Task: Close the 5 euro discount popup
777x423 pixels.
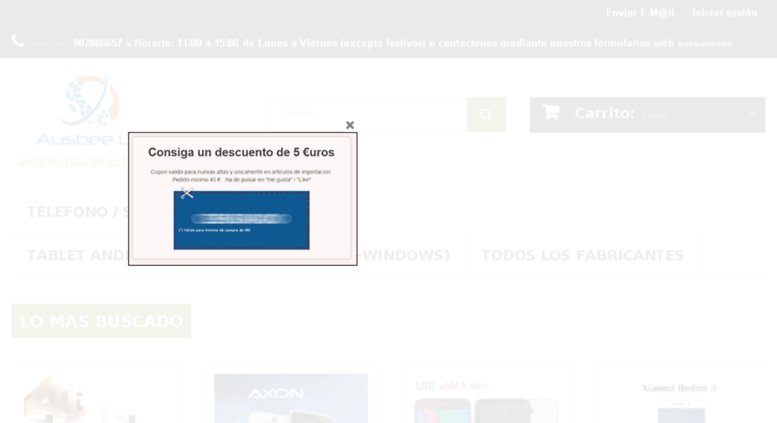Action: [x=350, y=125]
